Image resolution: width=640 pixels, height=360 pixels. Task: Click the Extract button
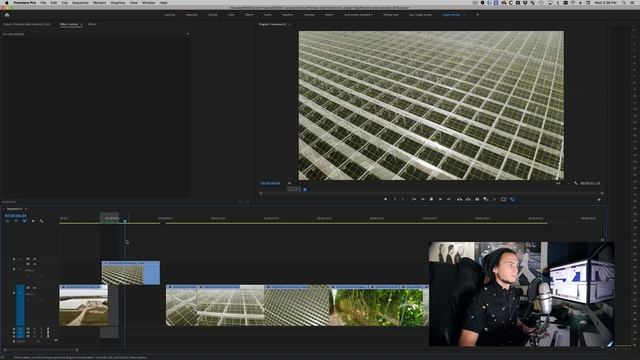(468, 199)
